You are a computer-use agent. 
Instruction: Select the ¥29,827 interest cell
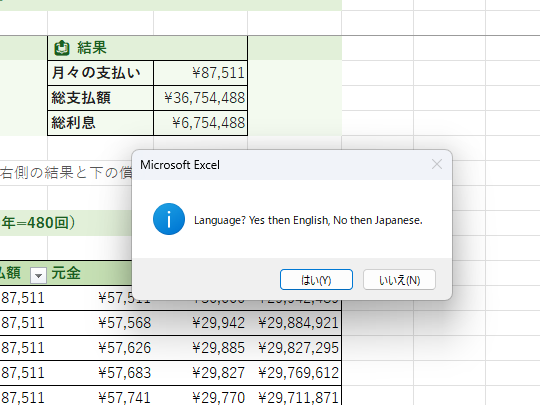[x=200, y=373]
